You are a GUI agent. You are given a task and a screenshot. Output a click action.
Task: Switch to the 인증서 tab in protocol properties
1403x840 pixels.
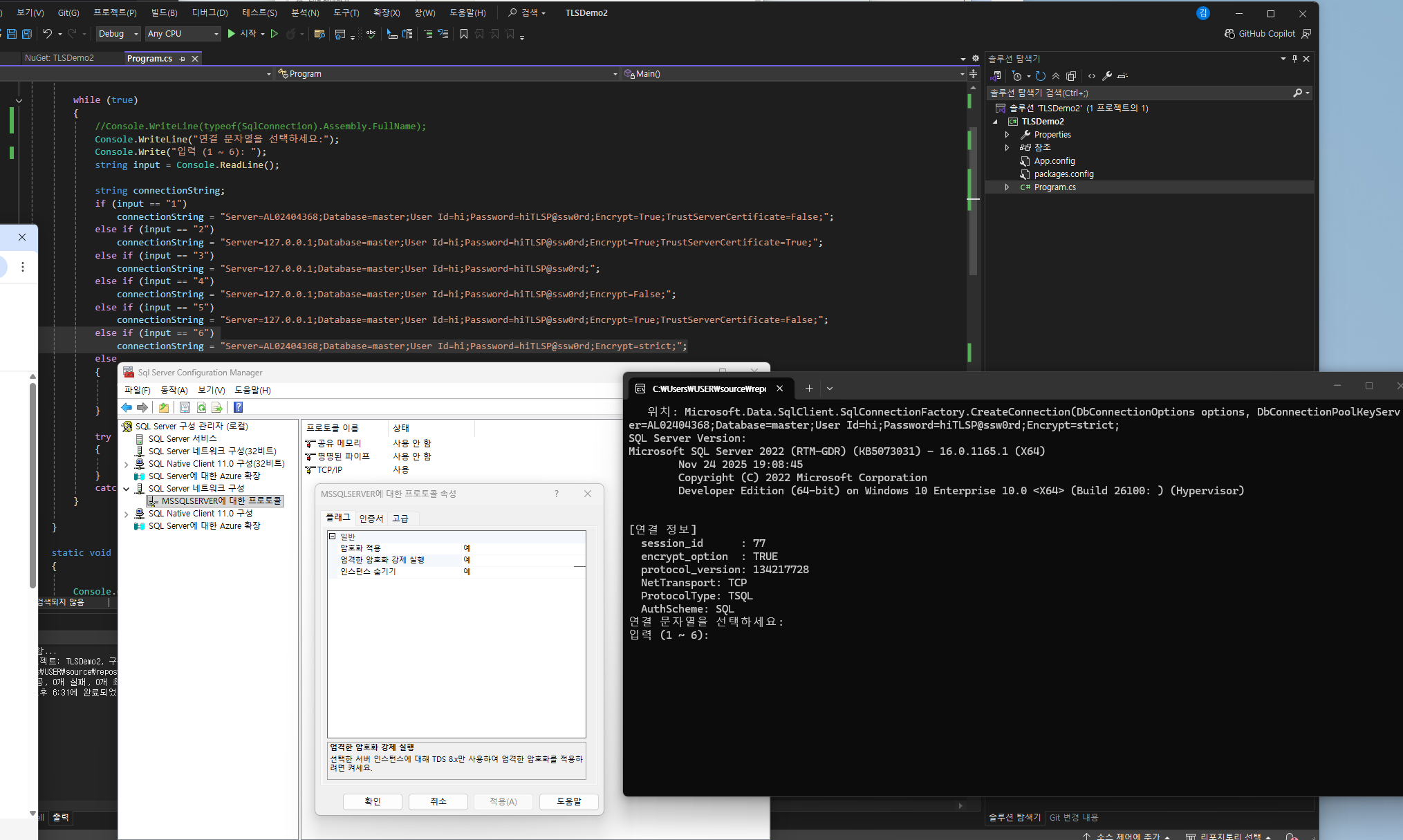(371, 519)
